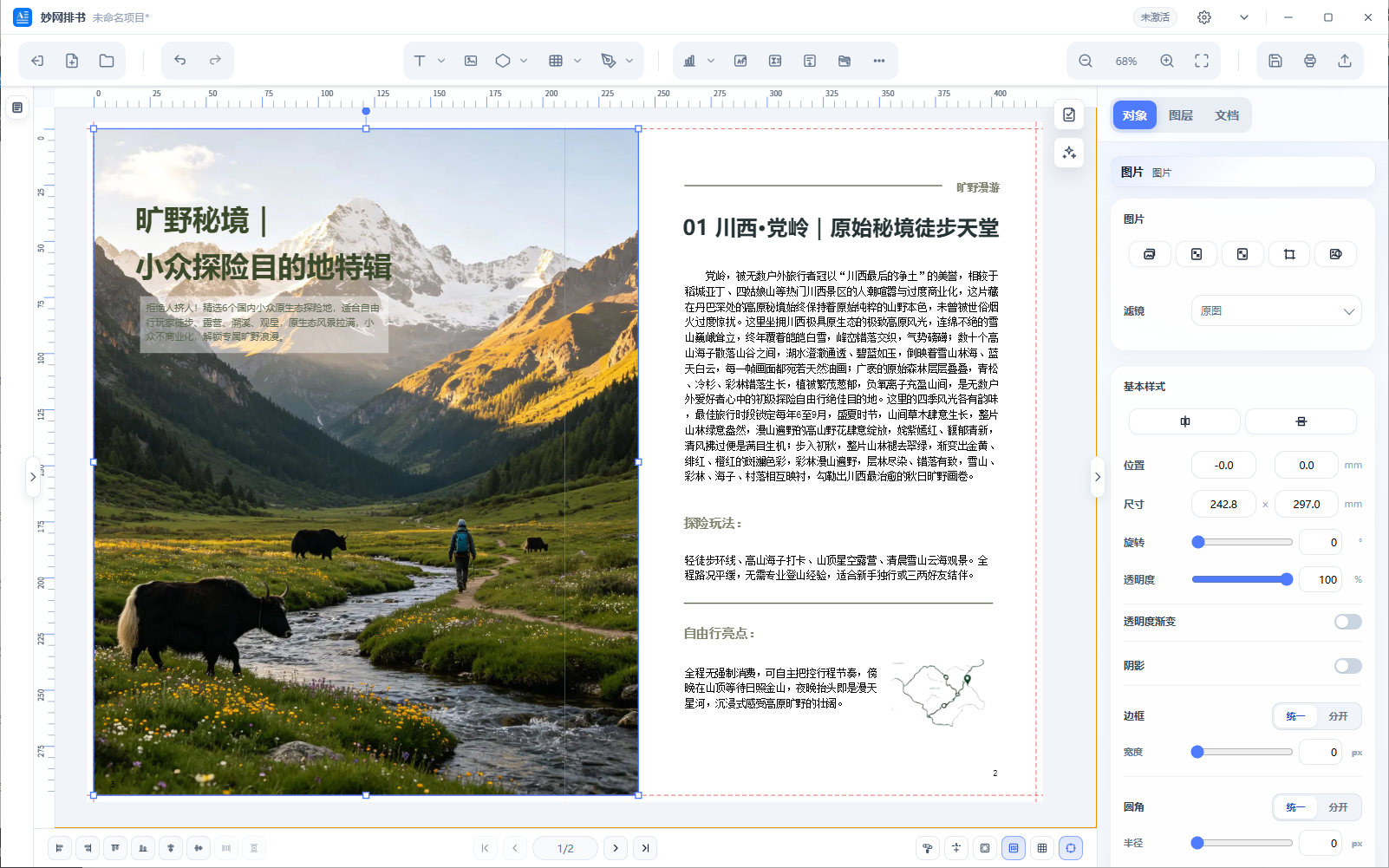Switch to the 图层 tab
Image resolution: width=1389 pixels, height=868 pixels.
tap(1181, 115)
